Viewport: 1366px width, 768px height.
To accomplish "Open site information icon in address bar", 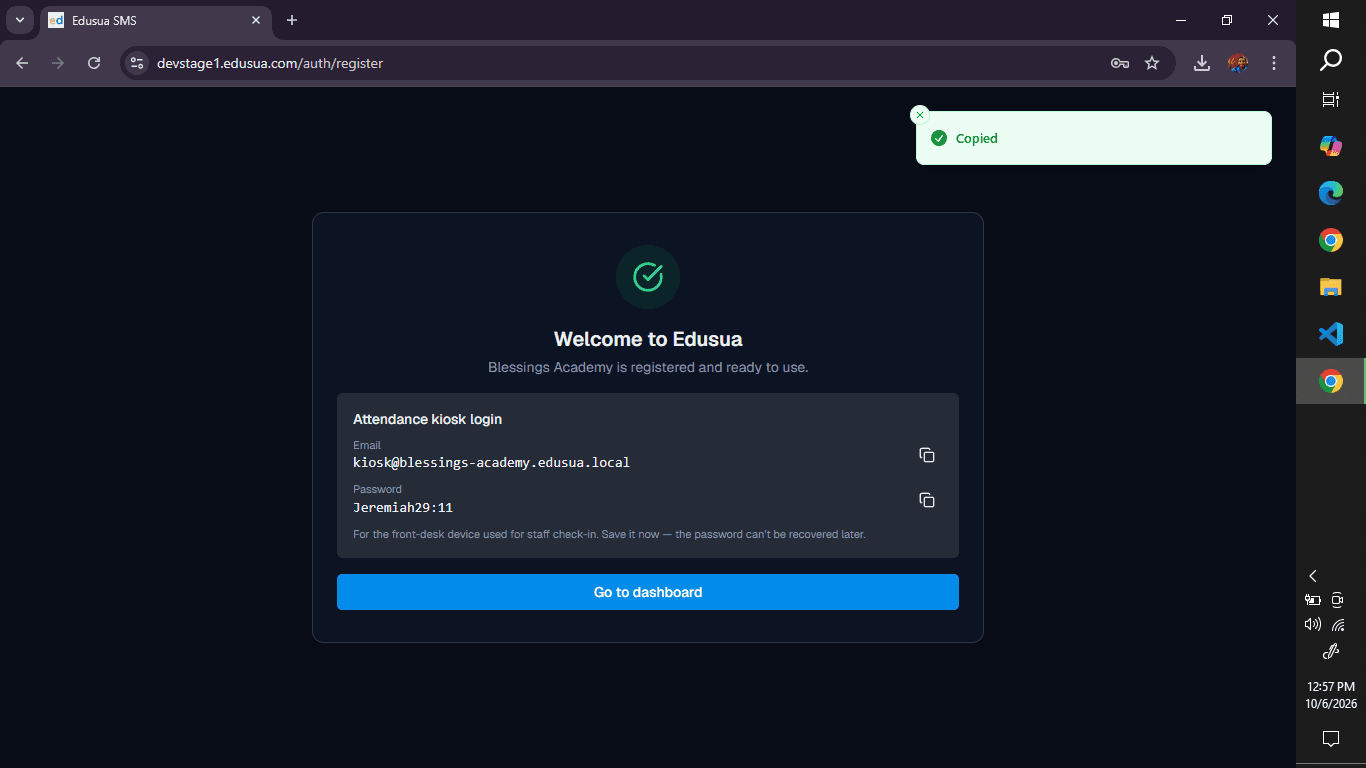I will point(137,63).
